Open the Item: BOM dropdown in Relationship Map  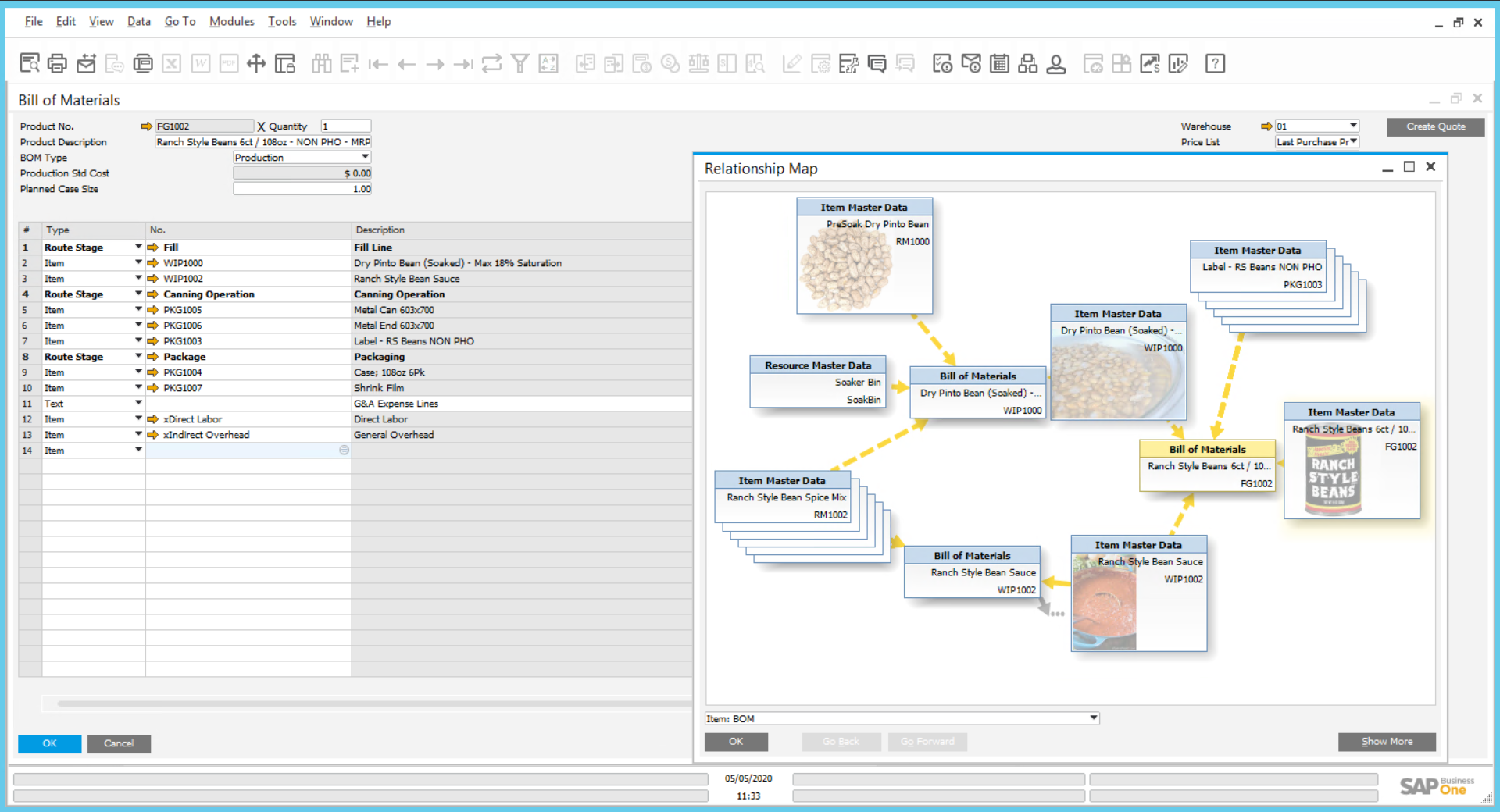click(x=1092, y=718)
